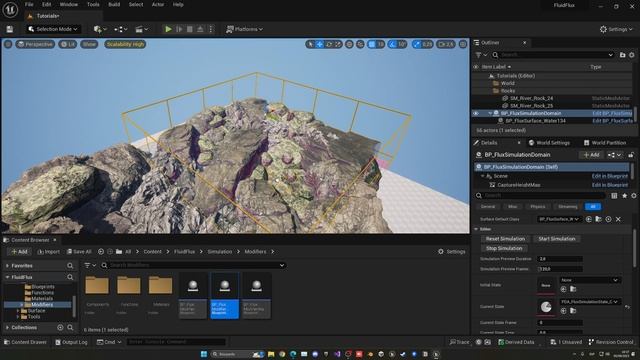Select the Physics filter in Details

[538, 207]
